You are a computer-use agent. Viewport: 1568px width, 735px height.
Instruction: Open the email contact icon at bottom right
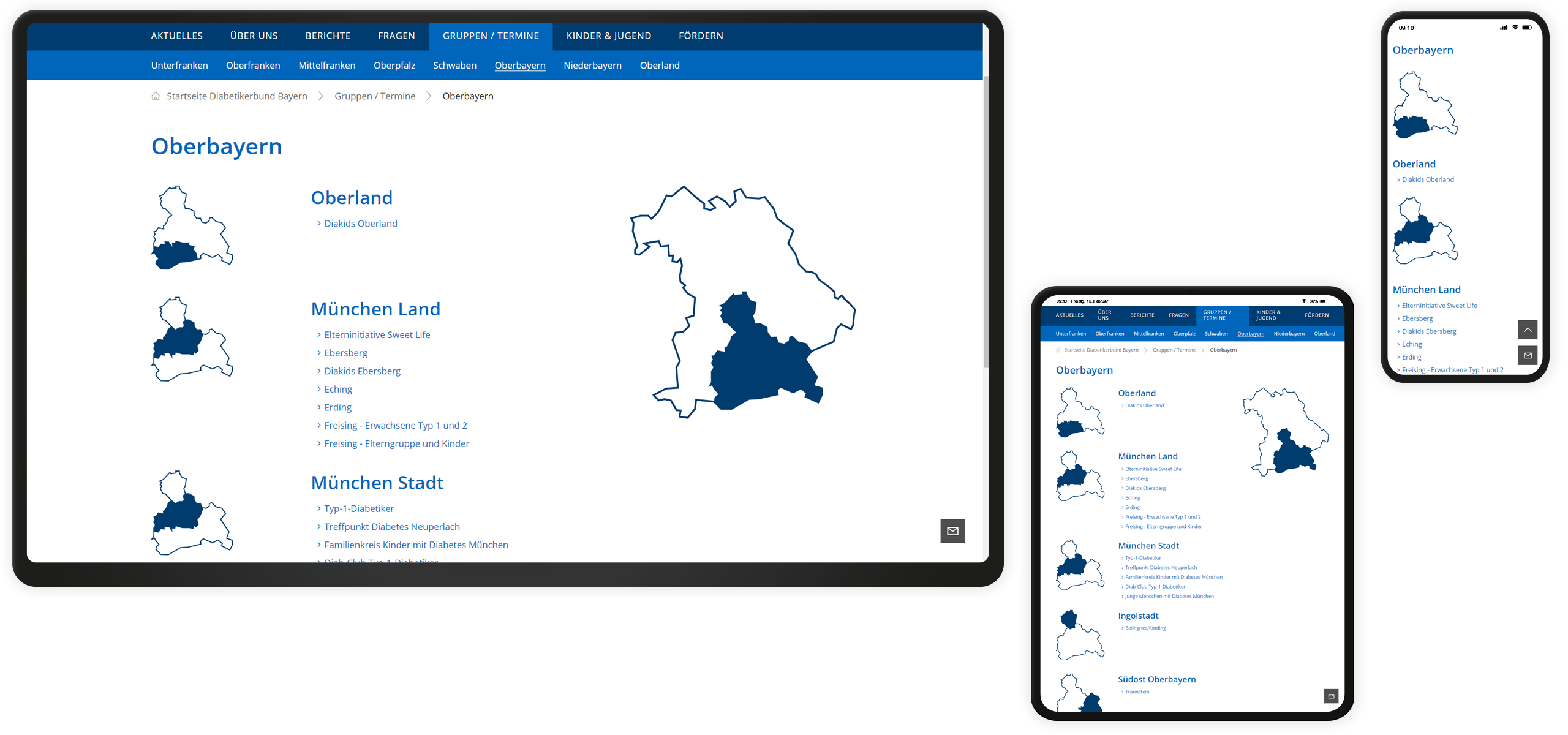[x=952, y=531]
